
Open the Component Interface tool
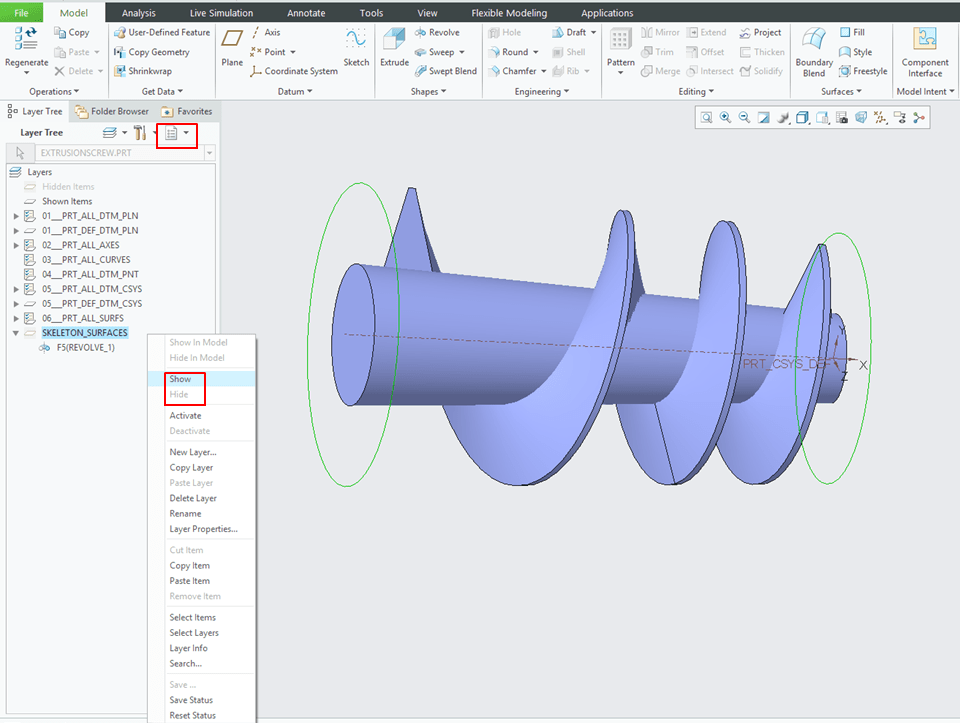coord(925,50)
